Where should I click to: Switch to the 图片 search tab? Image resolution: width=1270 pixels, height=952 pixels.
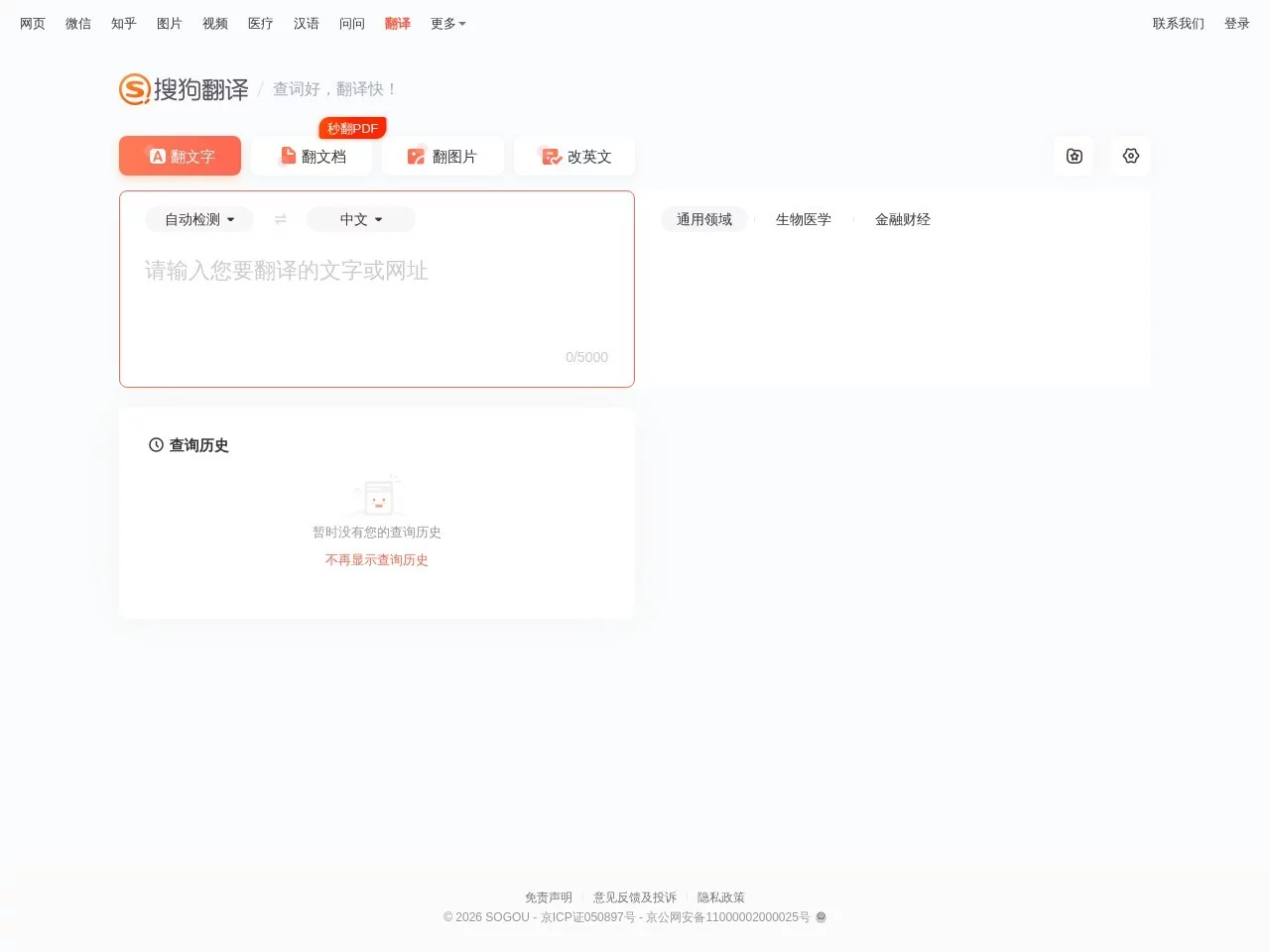(169, 23)
